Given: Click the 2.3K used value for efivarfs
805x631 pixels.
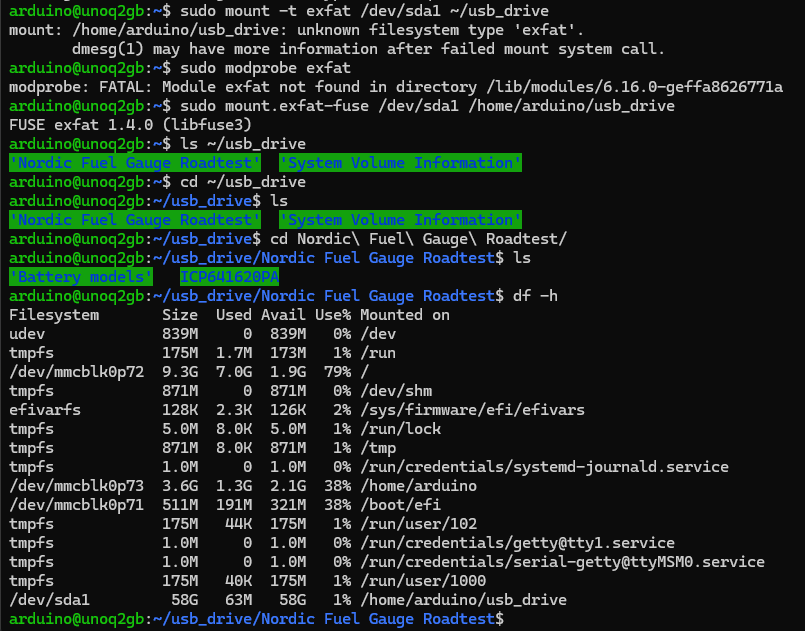Looking at the screenshot, I should pyautogui.click(x=234, y=410).
